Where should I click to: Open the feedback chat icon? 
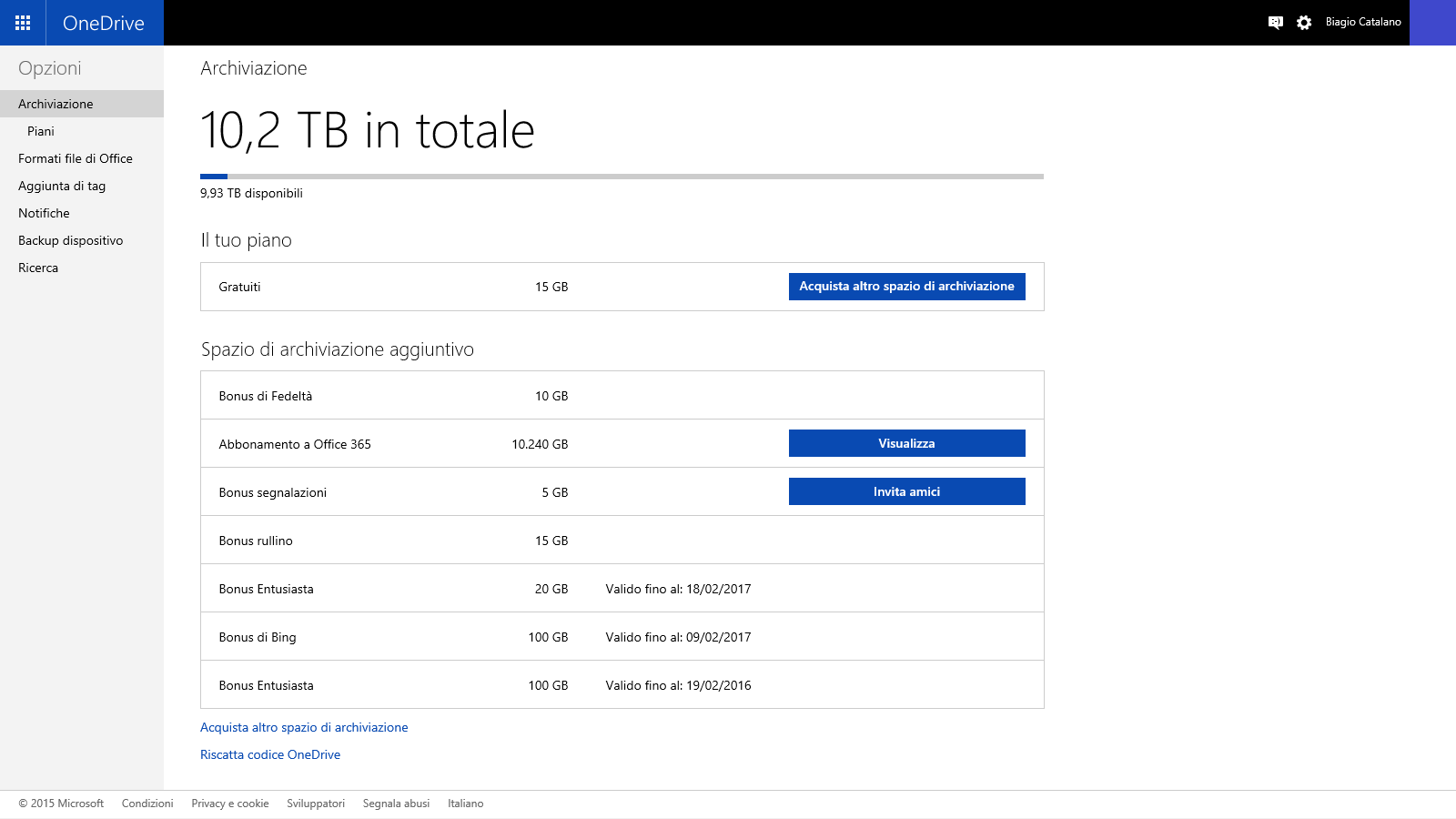tap(1276, 23)
